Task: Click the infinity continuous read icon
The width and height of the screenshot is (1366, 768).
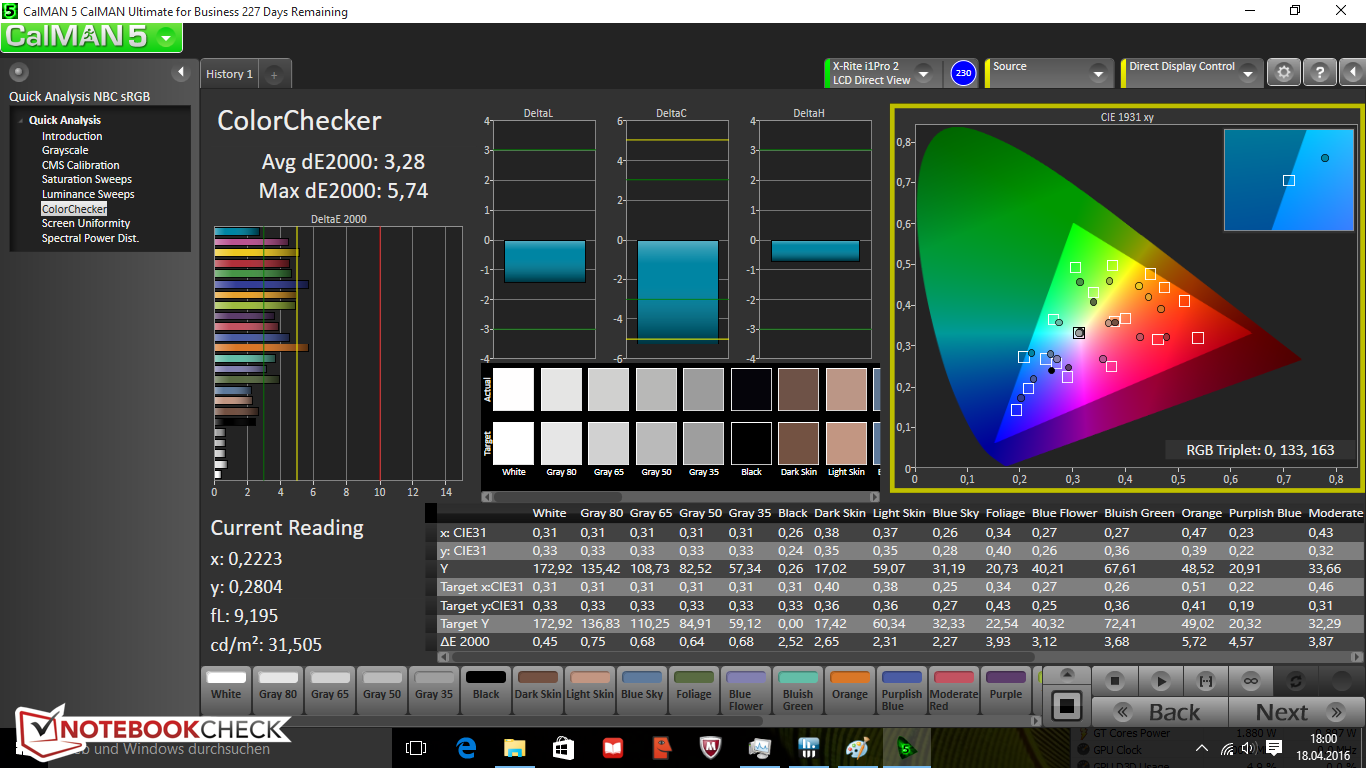Action: pyautogui.click(x=1250, y=681)
